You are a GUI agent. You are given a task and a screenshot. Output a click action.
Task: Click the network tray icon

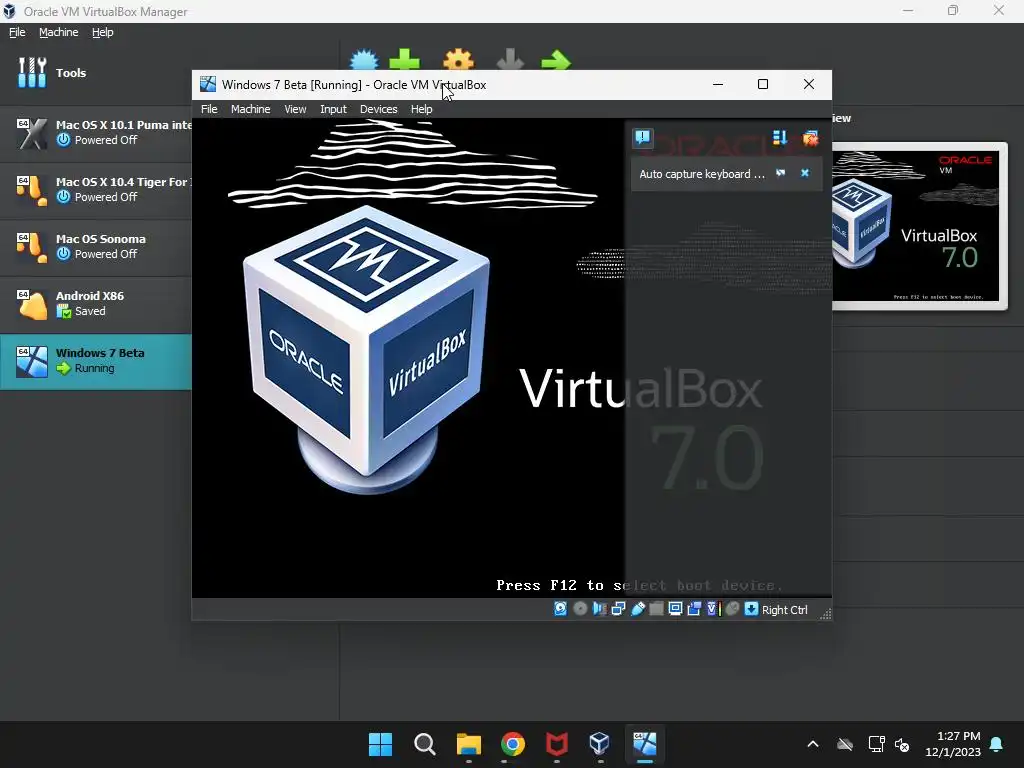click(876, 744)
